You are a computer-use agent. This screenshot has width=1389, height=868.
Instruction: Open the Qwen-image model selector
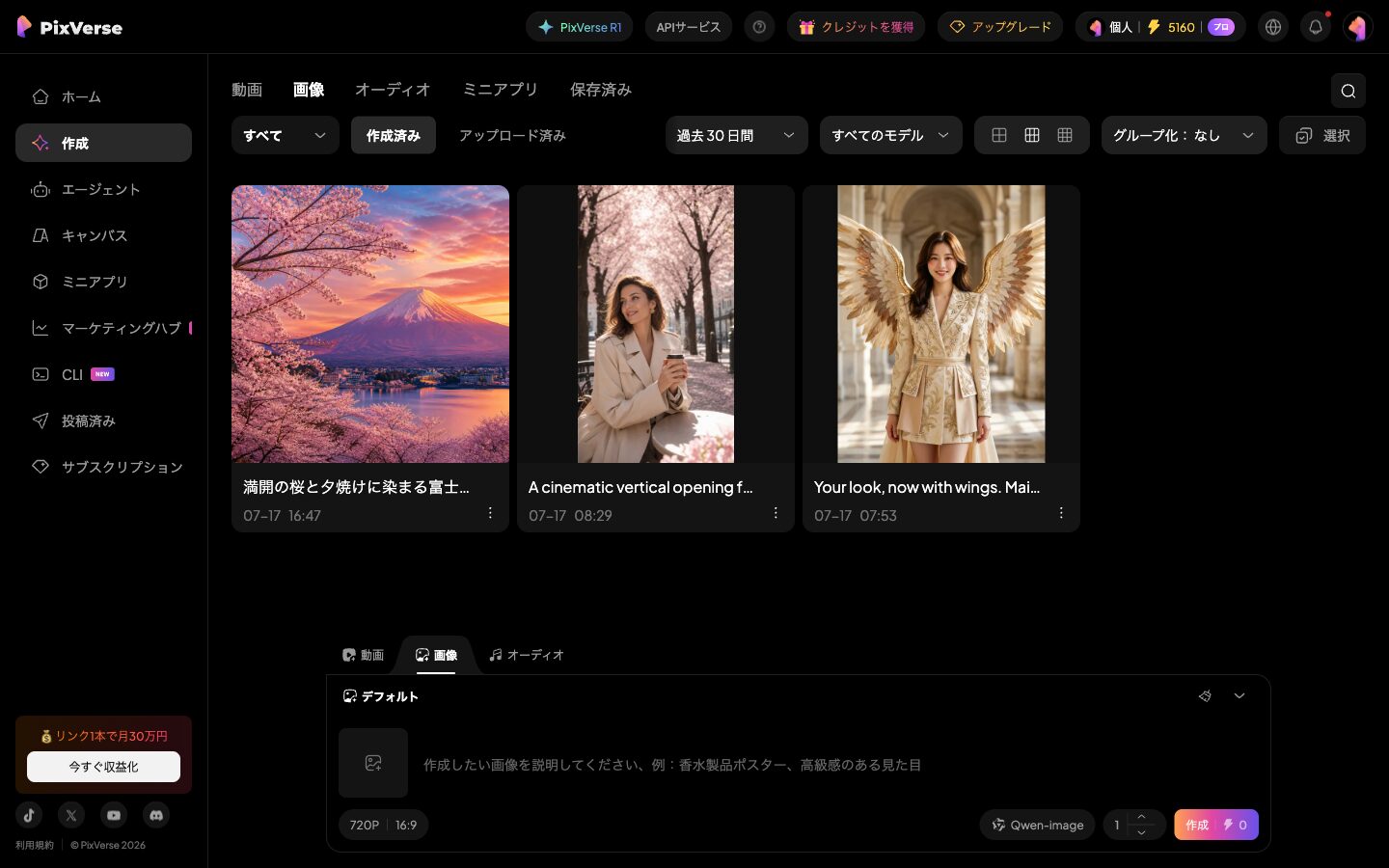(1037, 825)
